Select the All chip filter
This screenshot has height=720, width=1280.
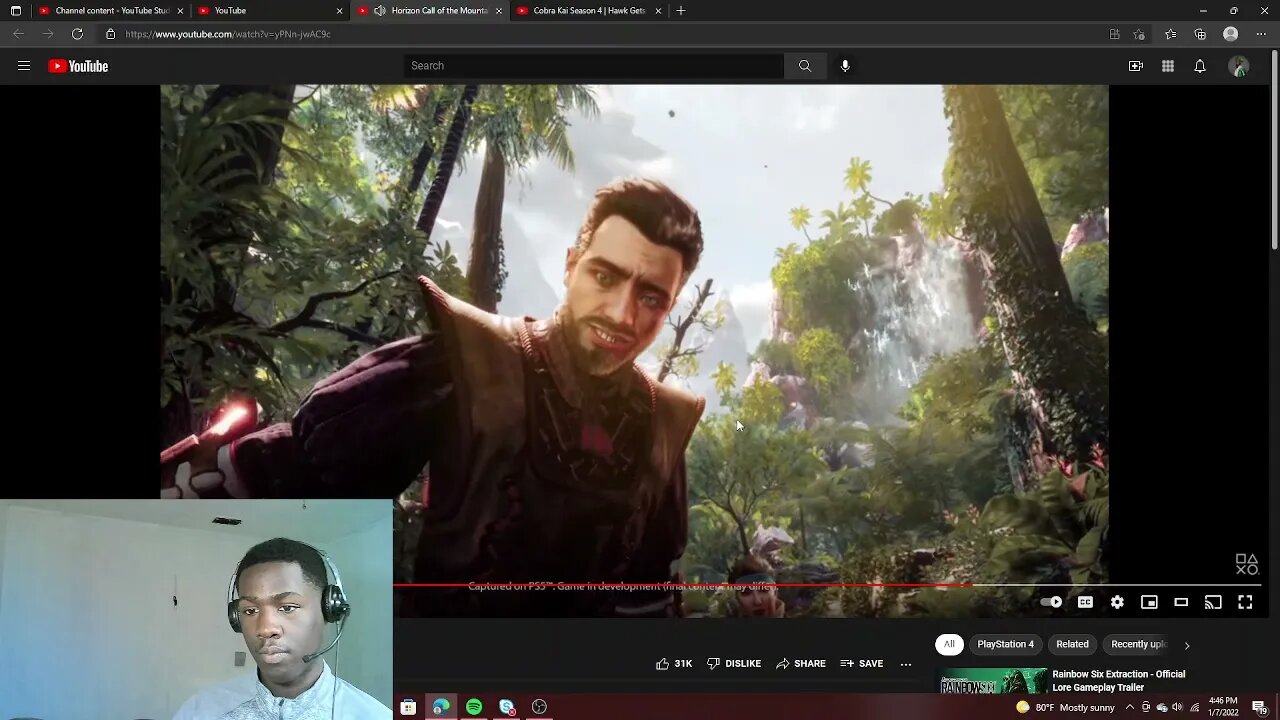pyautogui.click(x=949, y=644)
